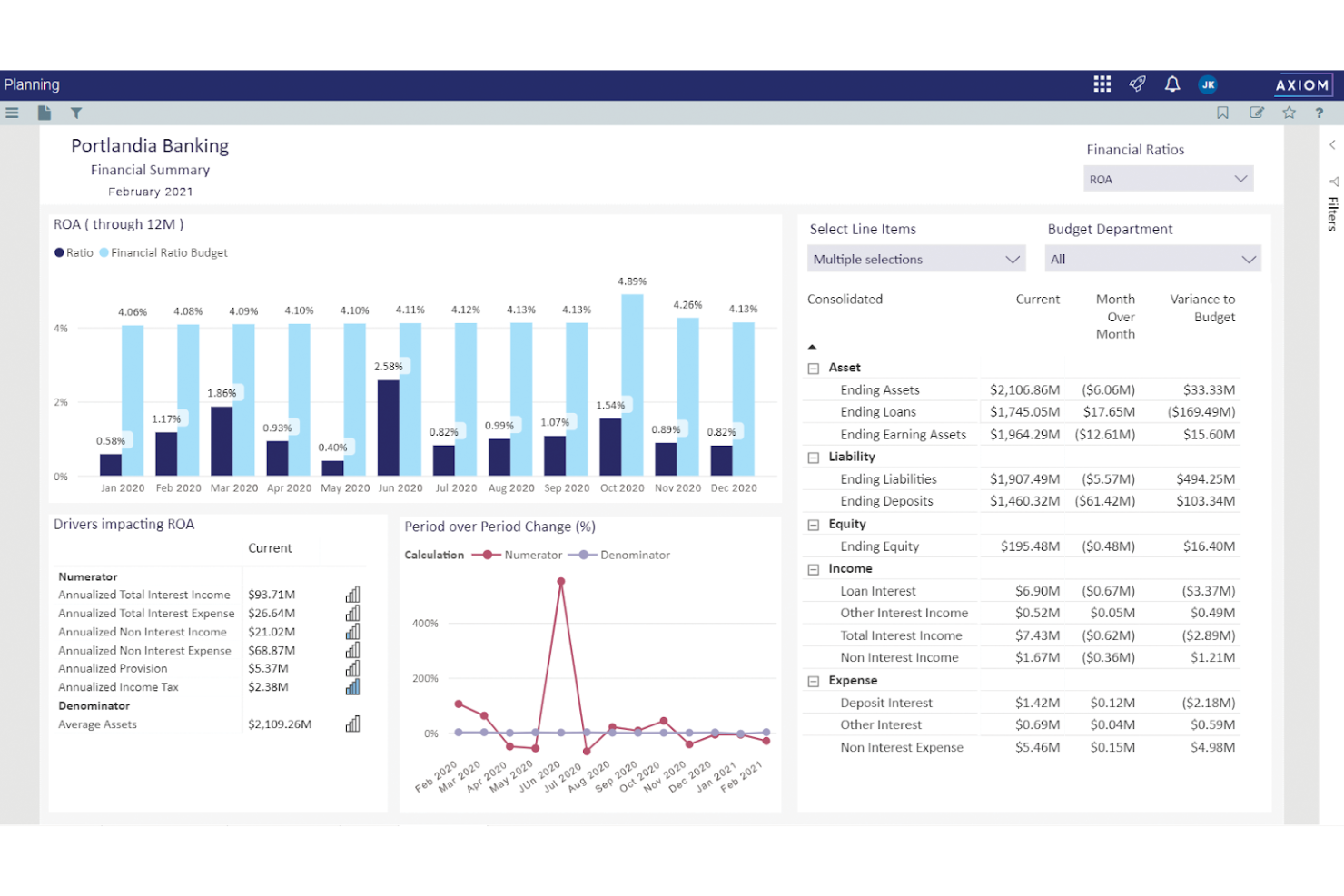Select the Deposit Interest row label

tap(886, 703)
